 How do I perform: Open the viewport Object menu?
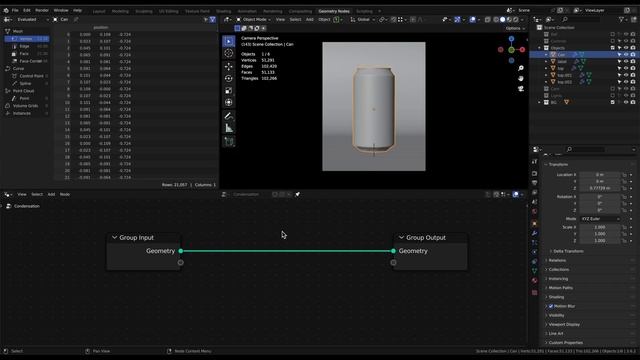[324, 19]
